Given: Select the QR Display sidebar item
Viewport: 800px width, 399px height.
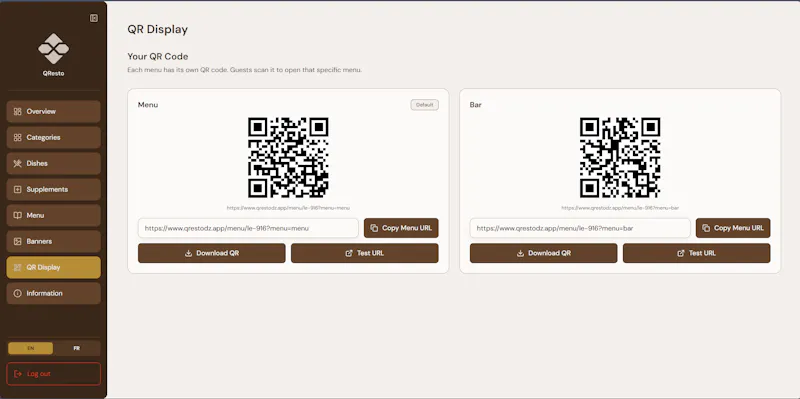Looking at the screenshot, I should click(54, 267).
